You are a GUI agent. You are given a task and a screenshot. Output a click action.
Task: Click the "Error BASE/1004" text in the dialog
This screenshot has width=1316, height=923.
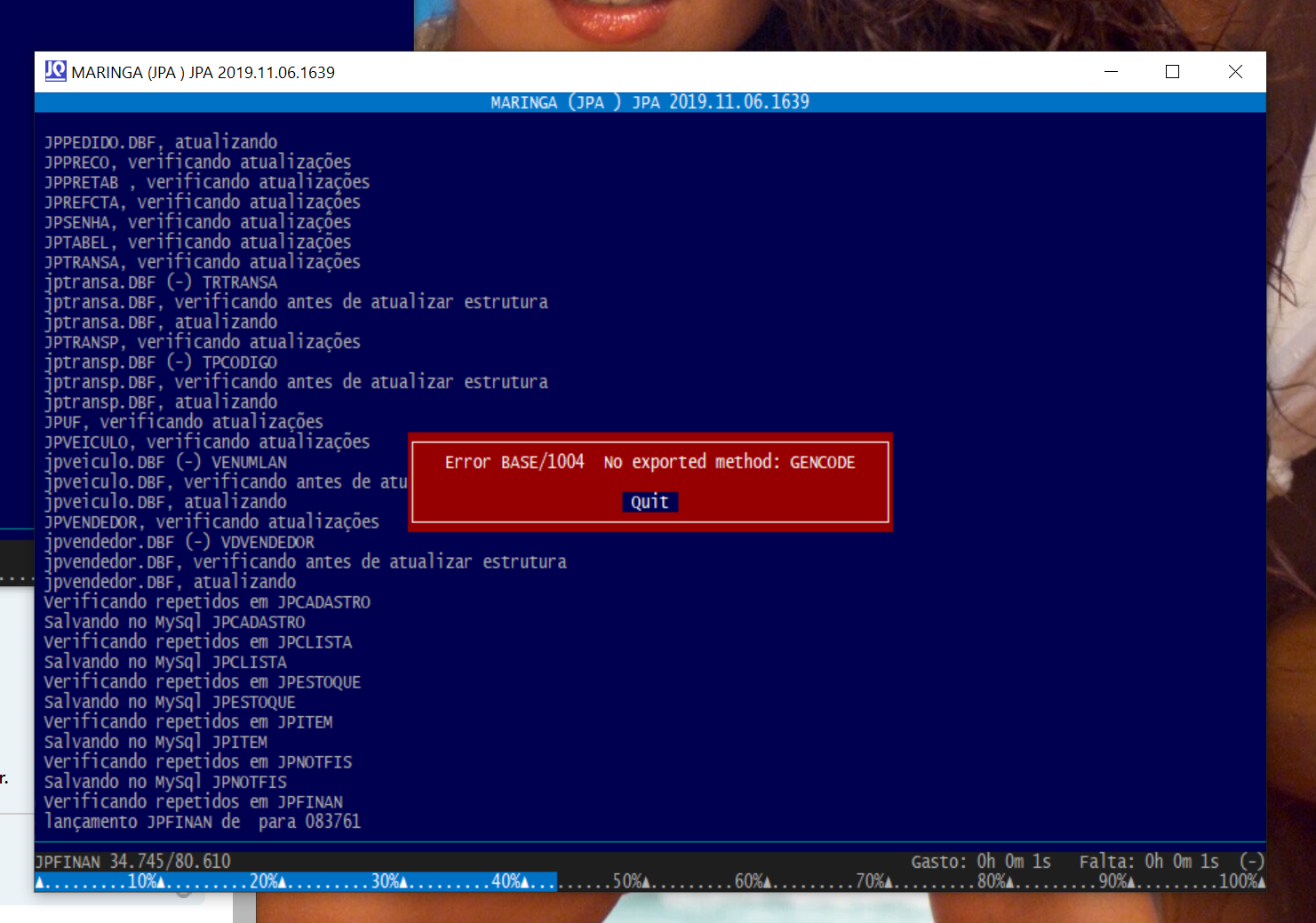click(514, 462)
